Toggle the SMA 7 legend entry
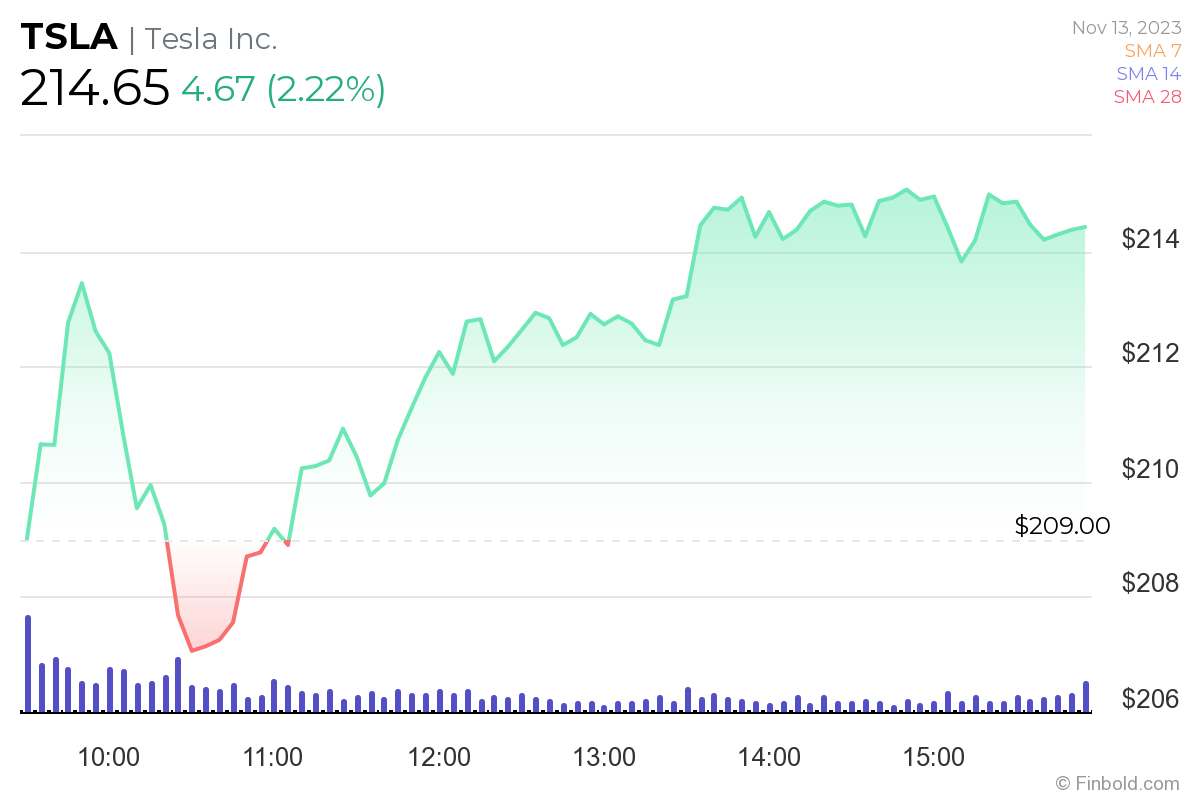Image resolution: width=1200 pixels, height=800 pixels. tap(1151, 51)
